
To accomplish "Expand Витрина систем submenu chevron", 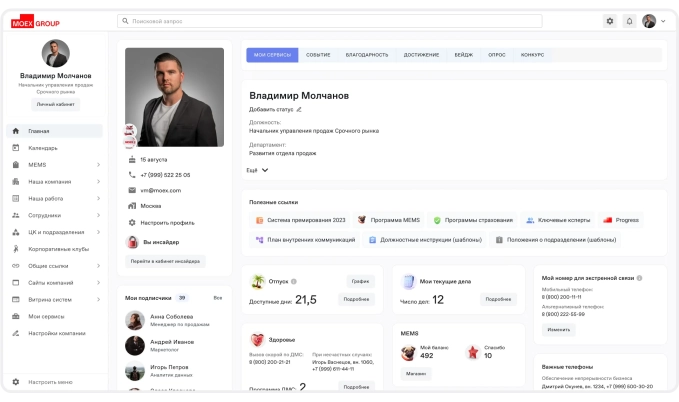I will [98, 299].
